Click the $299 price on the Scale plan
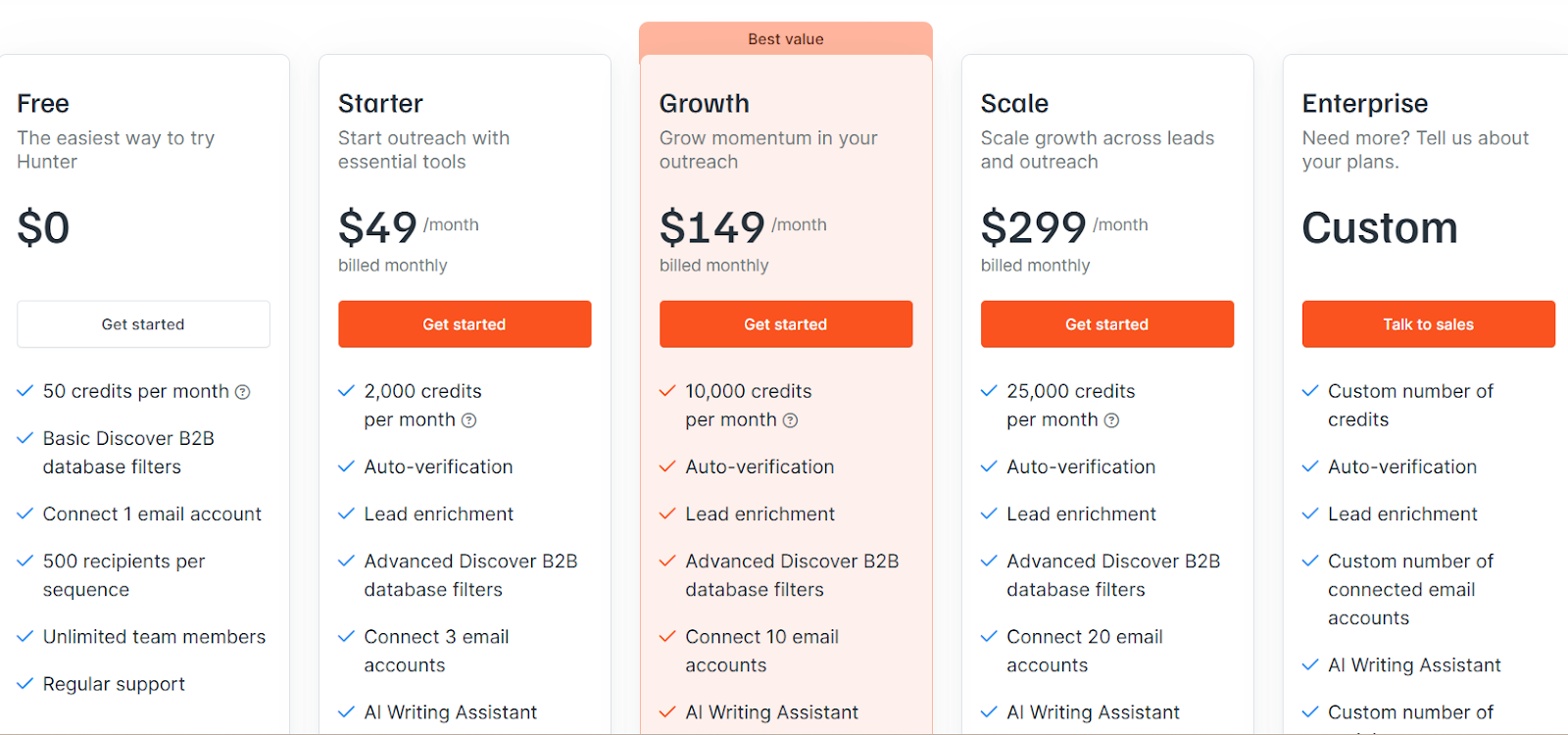1568x735 pixels. [1034, 228]
